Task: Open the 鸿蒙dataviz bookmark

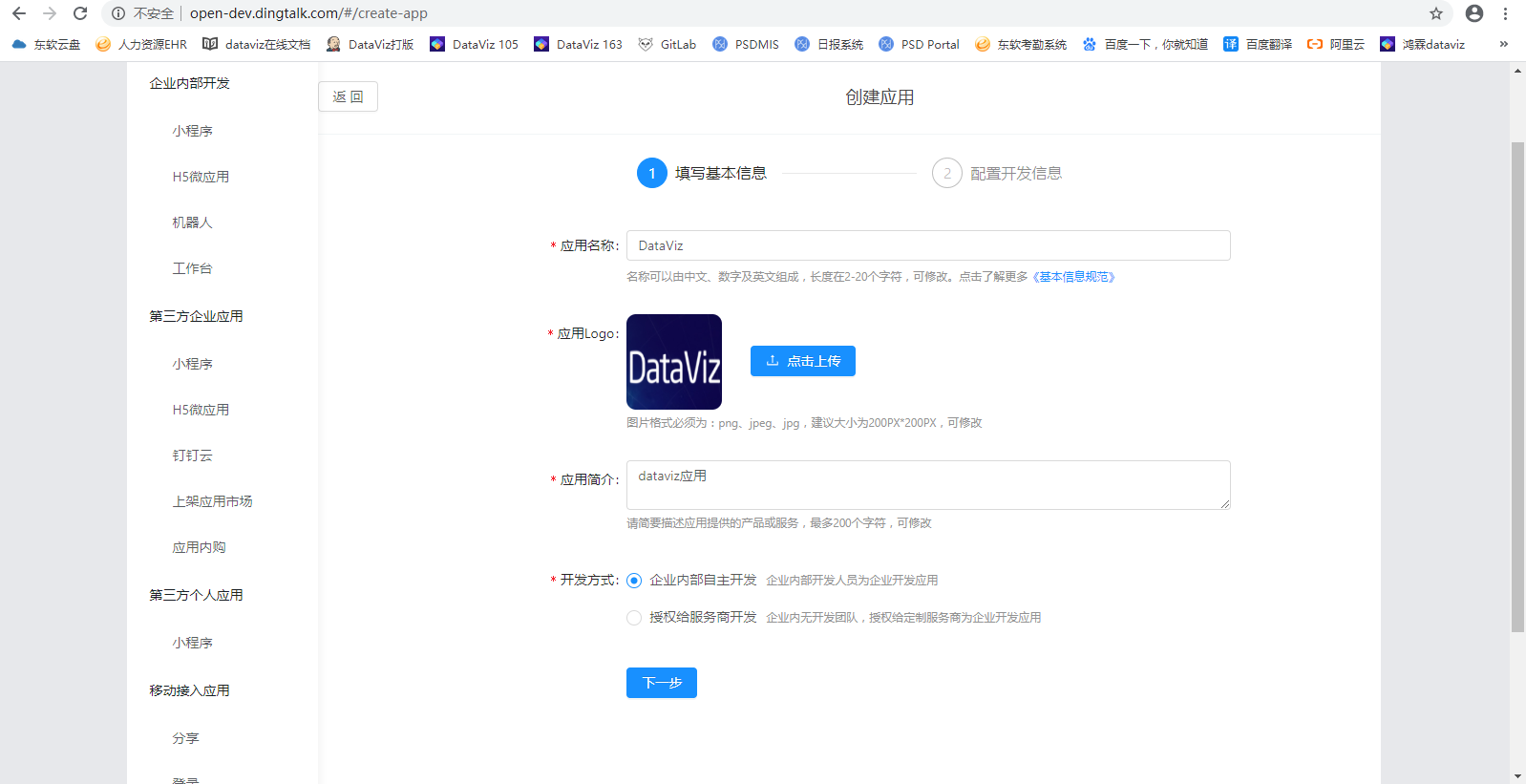Action: [x=1422, y=44]
